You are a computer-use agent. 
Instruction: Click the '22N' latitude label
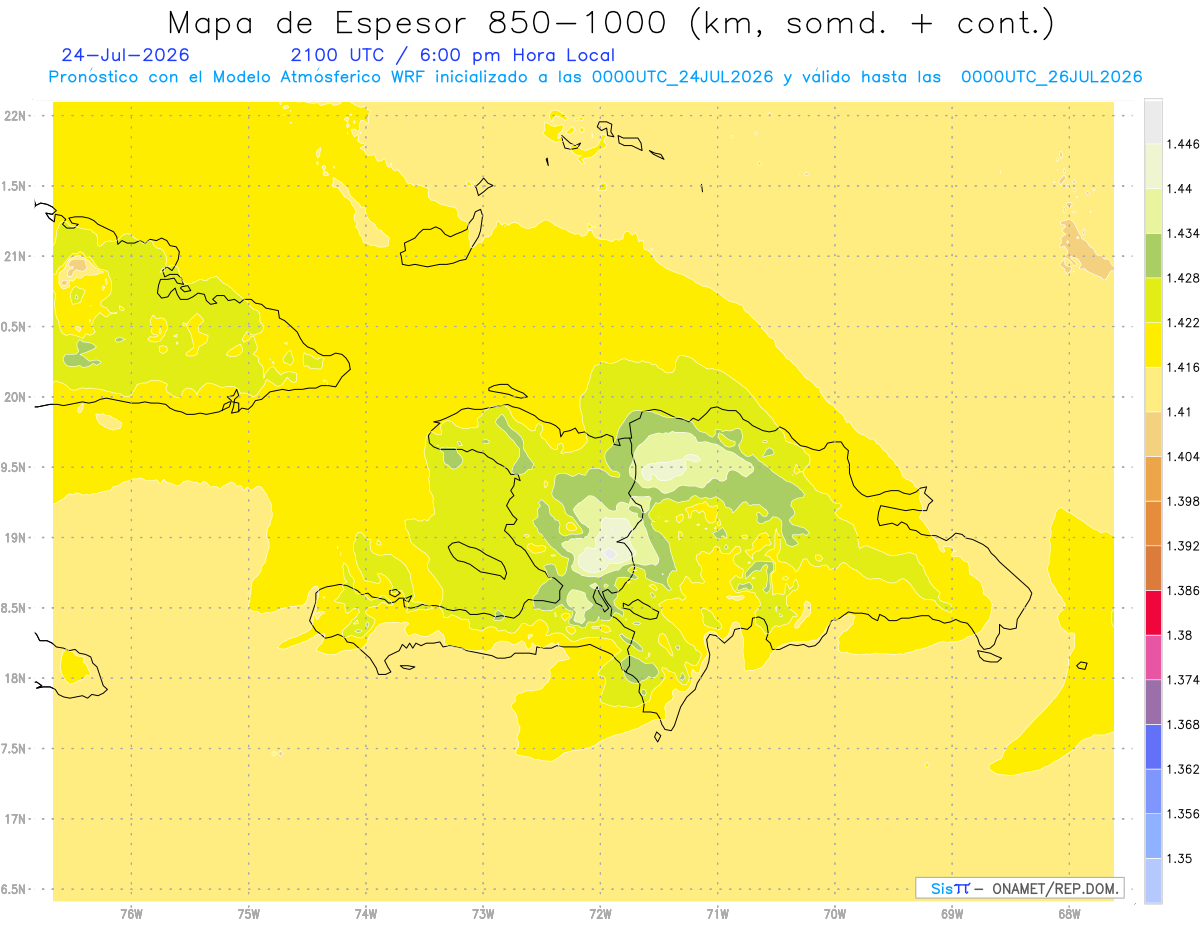[17, 116]
